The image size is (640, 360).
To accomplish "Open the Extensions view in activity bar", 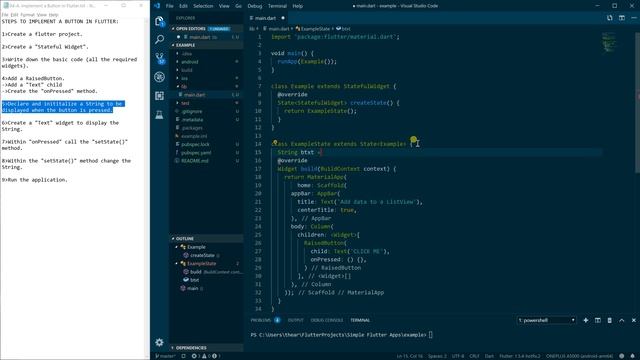I will 160,96.
